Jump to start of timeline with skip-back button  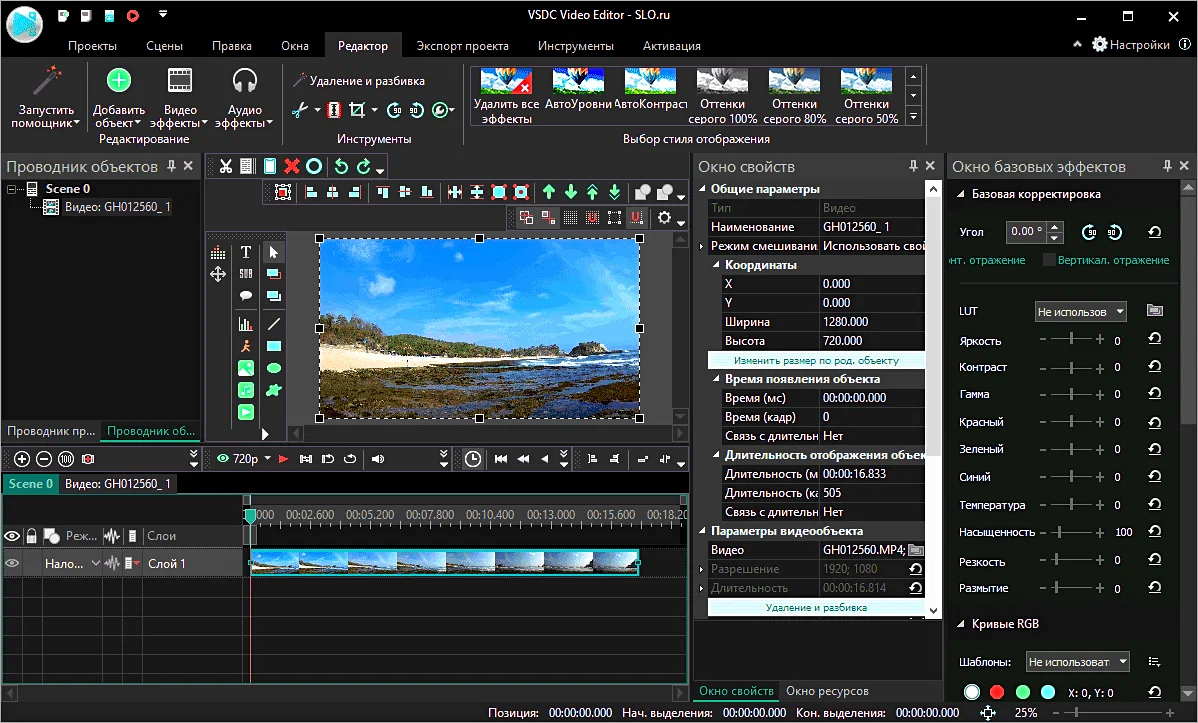(x=501, y=459)
